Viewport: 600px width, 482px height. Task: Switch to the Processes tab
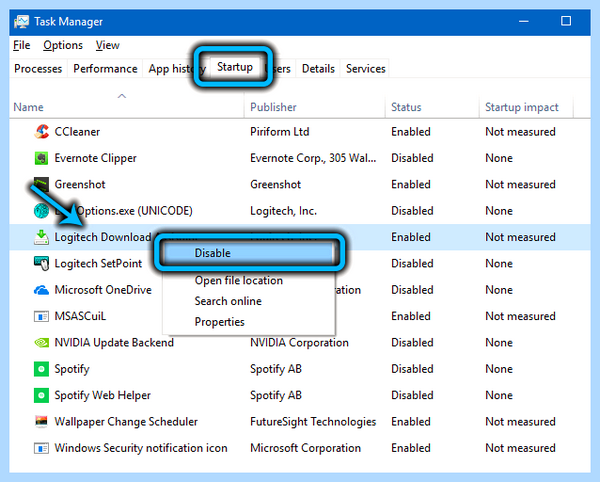[x=38, y=68]
